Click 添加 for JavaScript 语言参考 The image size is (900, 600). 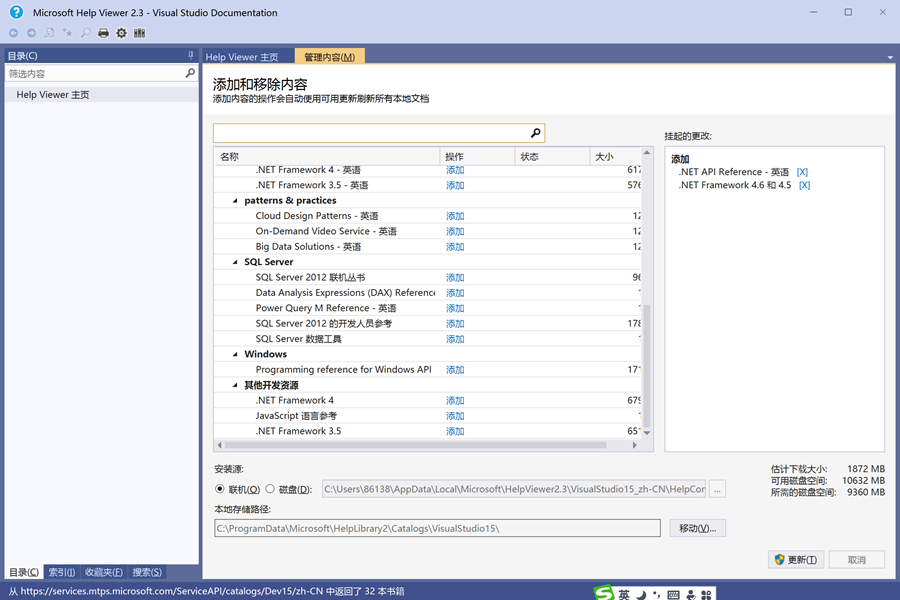tap(455, 416)
